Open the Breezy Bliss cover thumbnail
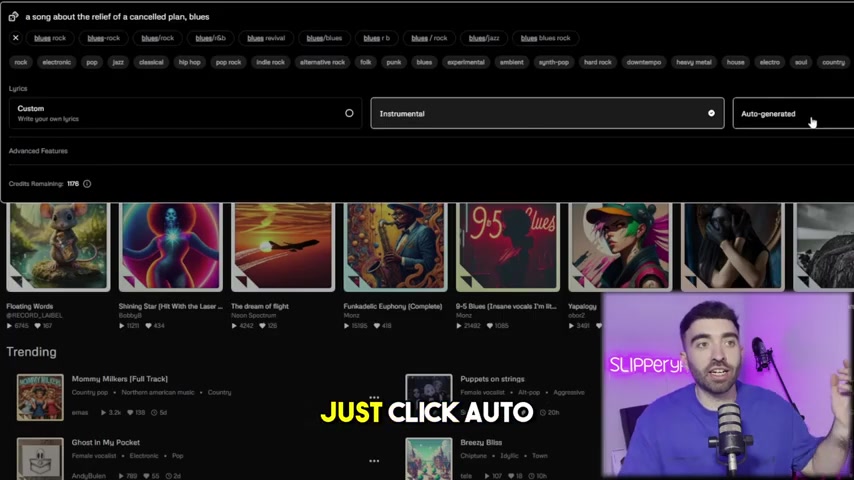This screenshot has height=480, width=854. (x=429, y=459)
